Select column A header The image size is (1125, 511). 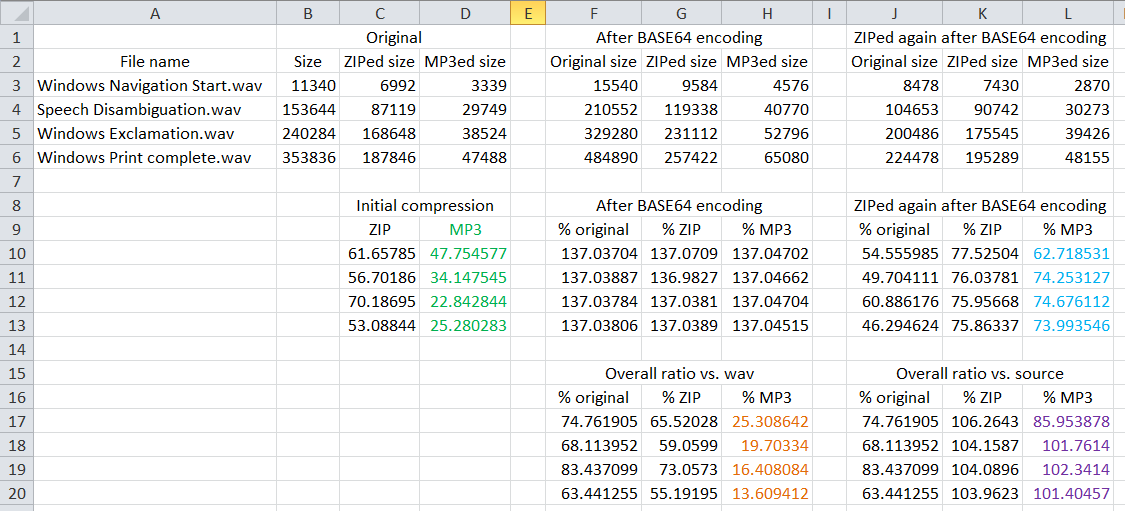coord(155,12)
